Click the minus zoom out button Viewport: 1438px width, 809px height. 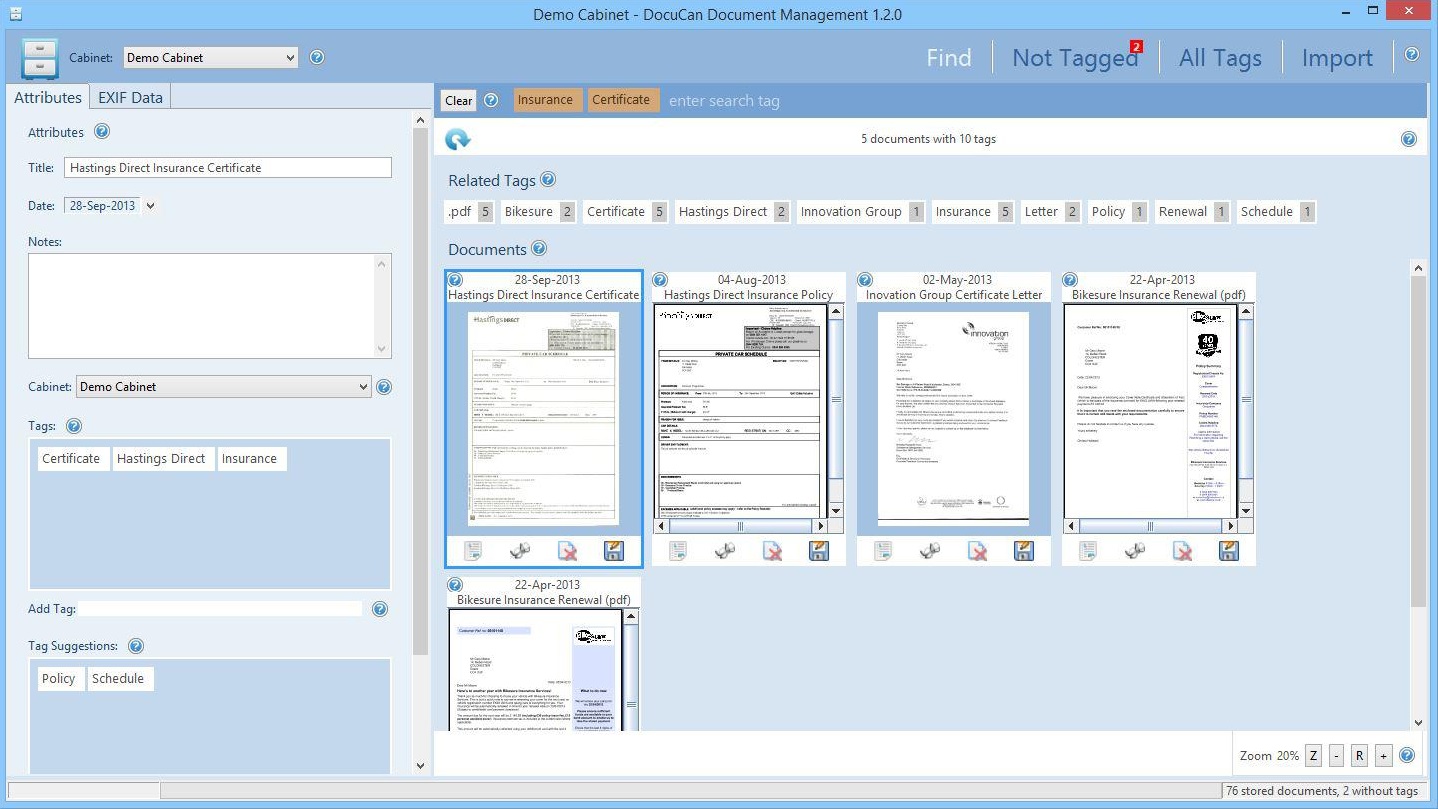point(1336,756)
